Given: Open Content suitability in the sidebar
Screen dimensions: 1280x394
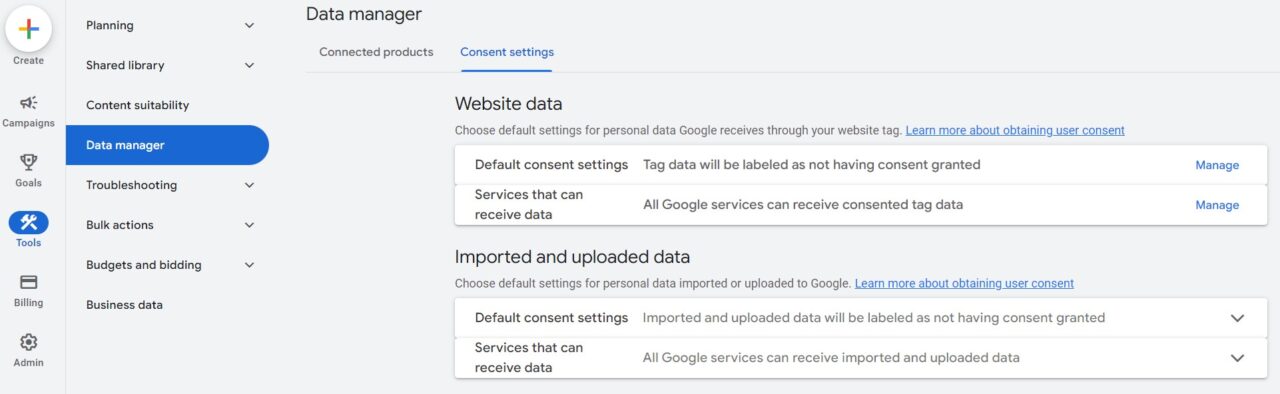Looking at the screenshot, I should click(137, 105).
